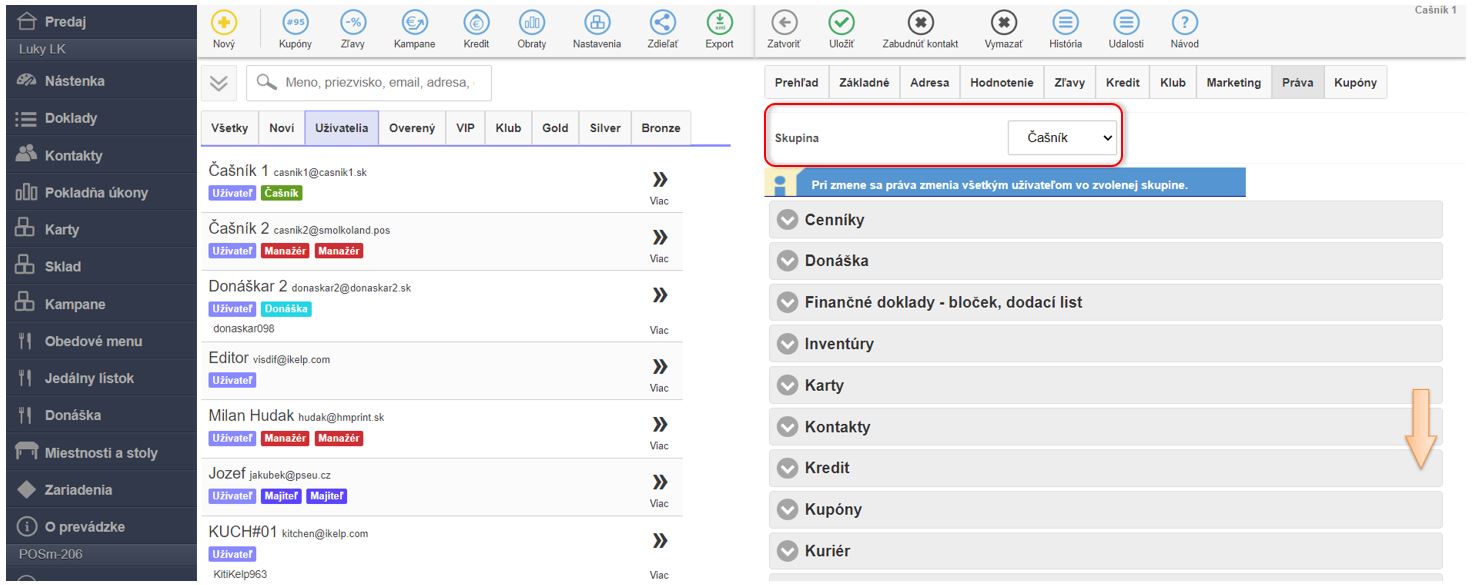This screenshot has width=1474, height=585.
Task: Open Kupóny in the top toolbar
Action: click(x=295, y=24)
